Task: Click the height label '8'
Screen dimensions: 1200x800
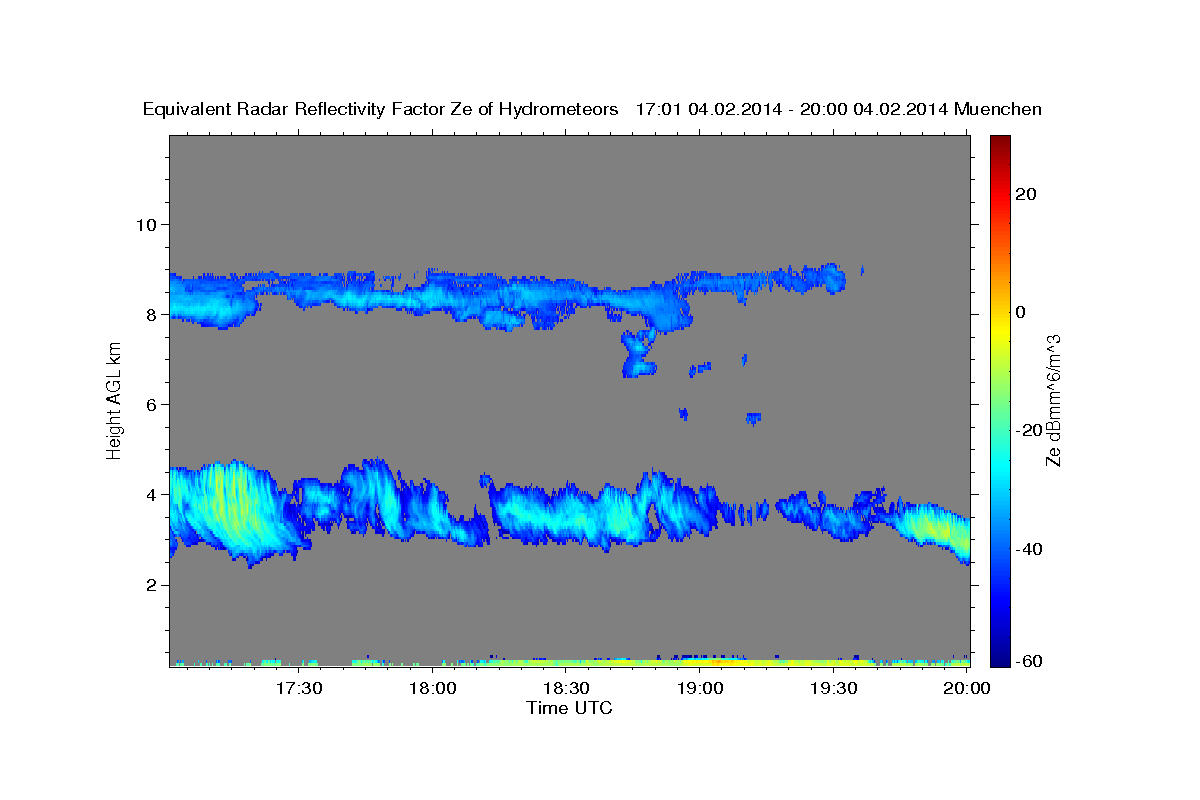Action: click(149, 314)
